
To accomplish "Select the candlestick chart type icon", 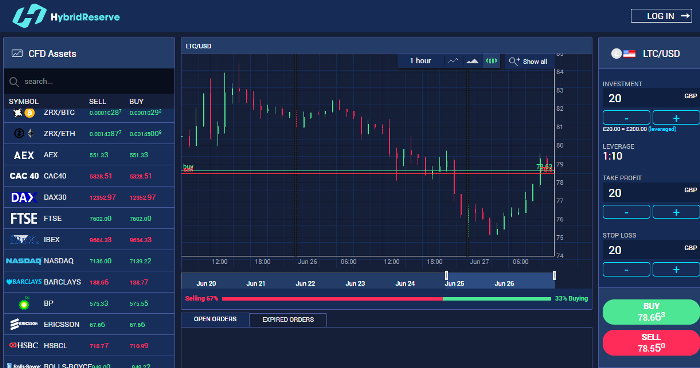I will pyautogui.click(x=492, y=61).
